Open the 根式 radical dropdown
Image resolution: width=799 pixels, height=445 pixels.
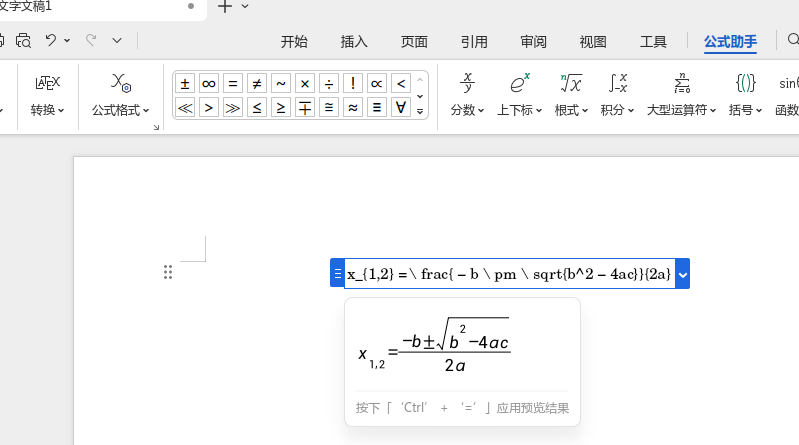[x=571, y=110]
